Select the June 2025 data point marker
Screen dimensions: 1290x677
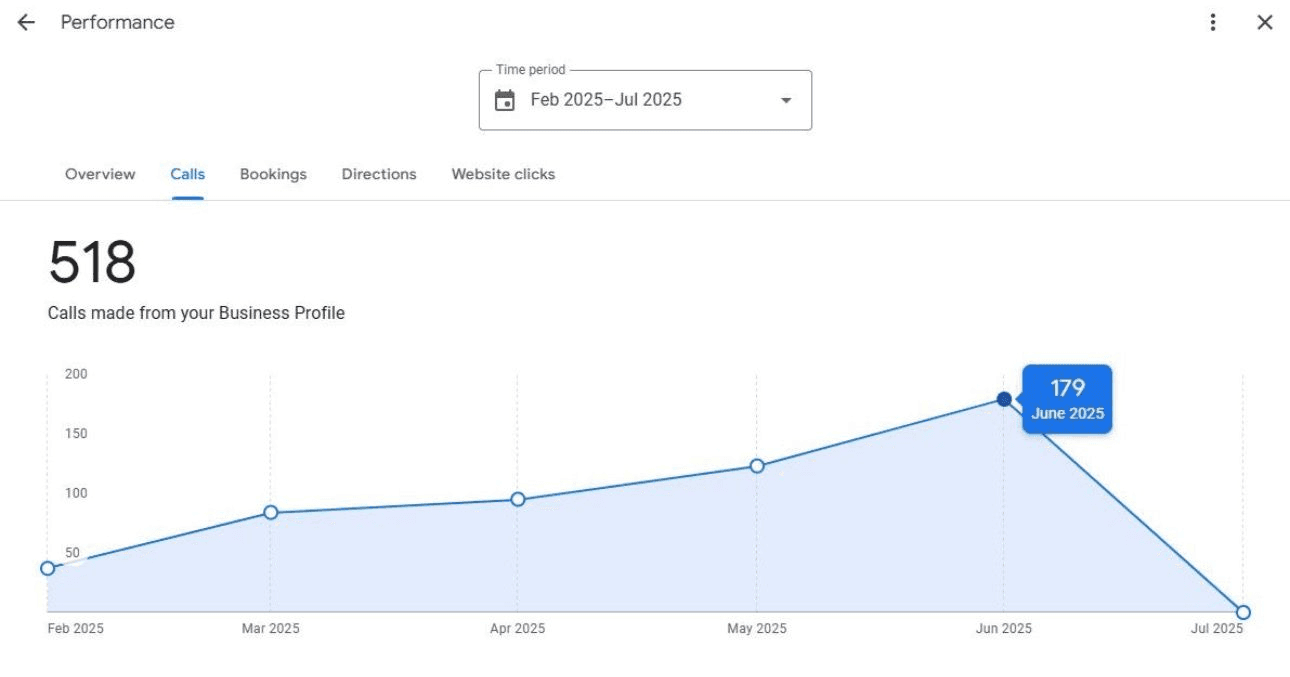(x=1003, y=398)
